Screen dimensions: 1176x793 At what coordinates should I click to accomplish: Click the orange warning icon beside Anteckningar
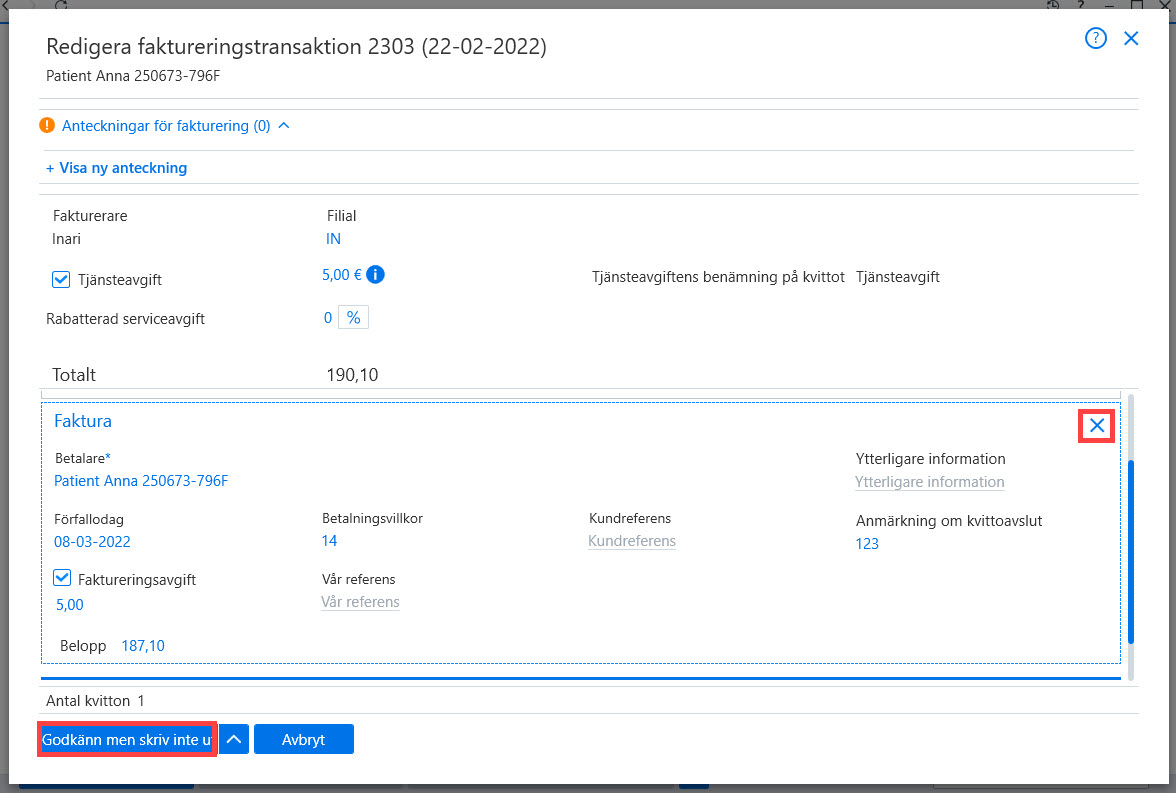pos(47,125)
